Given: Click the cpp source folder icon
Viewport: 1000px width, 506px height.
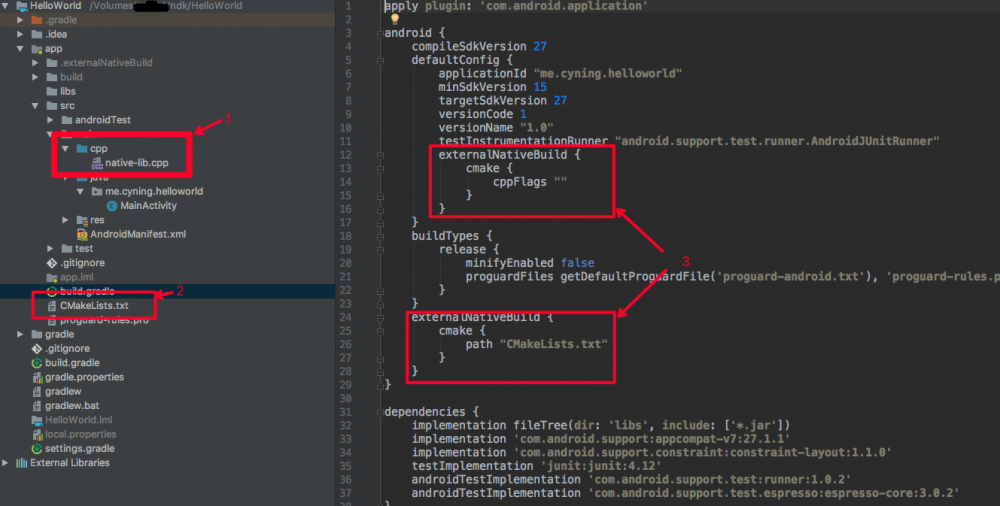Looking at the screenshot, I should 82,149.
